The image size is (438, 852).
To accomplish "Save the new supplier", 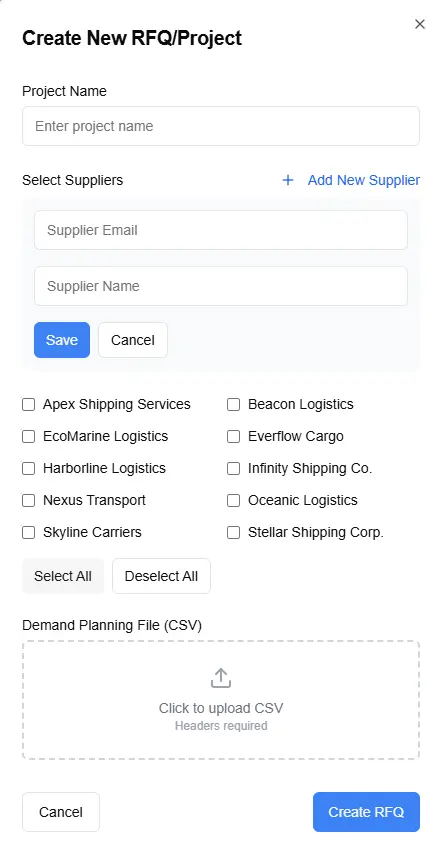I will [62, 340].
